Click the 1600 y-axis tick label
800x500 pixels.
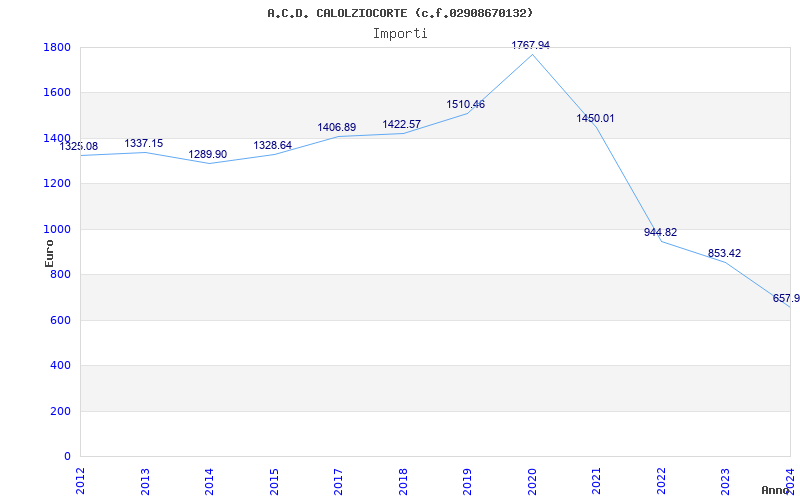(57, 93)
